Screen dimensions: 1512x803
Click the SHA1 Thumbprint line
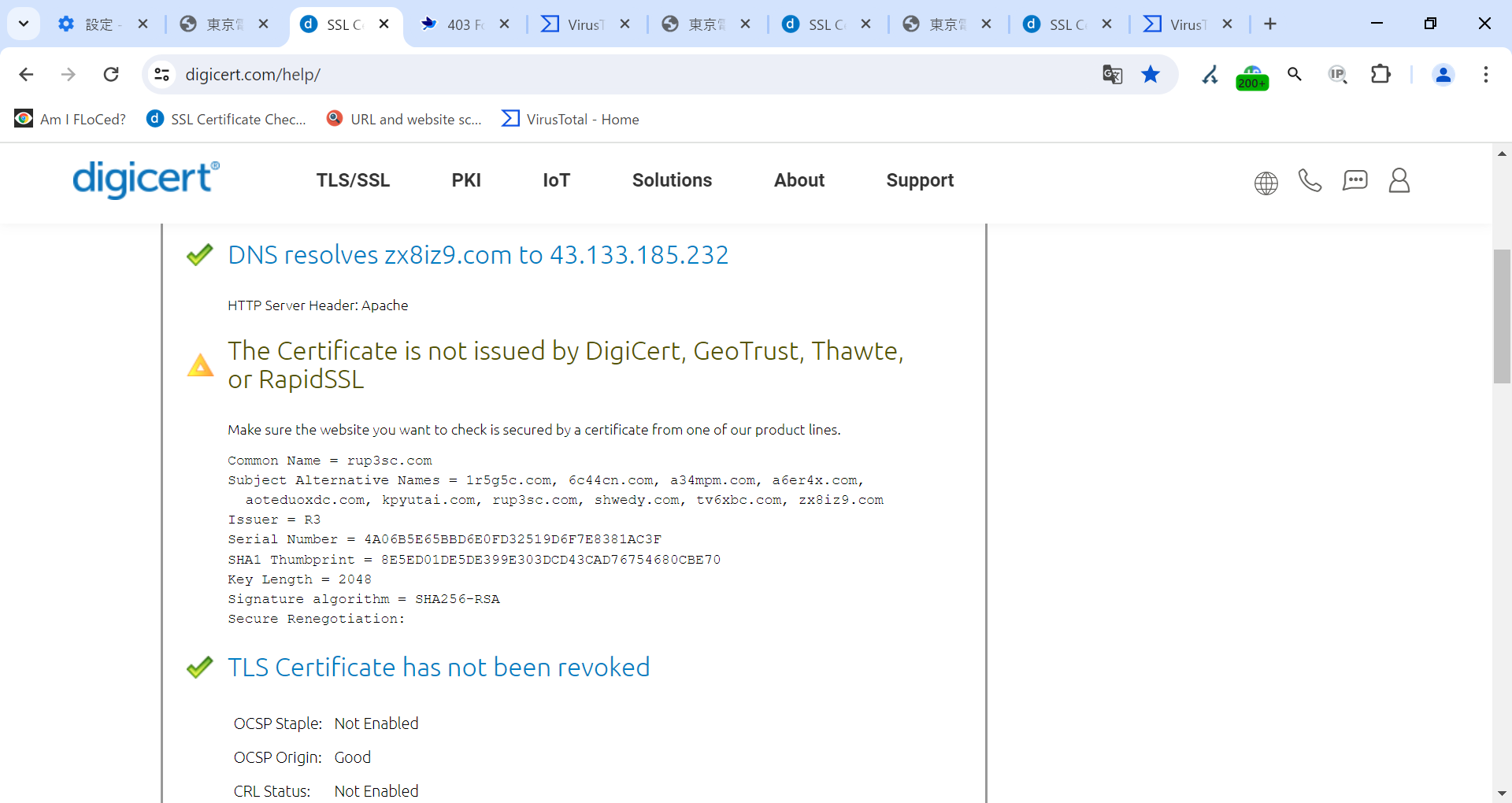(474, 560)
